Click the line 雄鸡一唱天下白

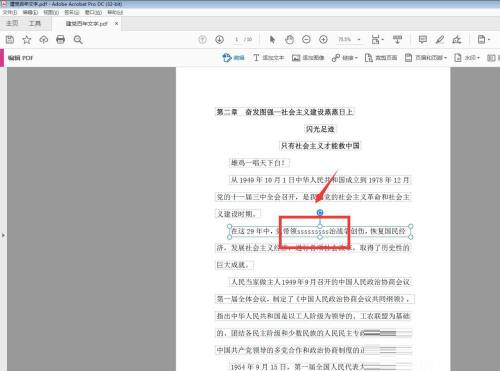coord(259,163)
